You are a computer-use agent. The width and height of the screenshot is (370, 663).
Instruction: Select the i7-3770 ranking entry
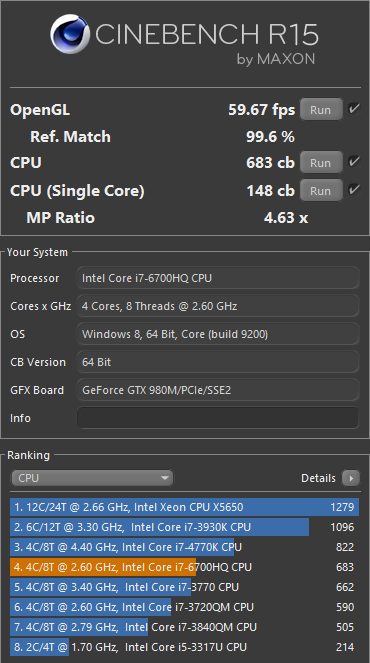pos(185,587)
